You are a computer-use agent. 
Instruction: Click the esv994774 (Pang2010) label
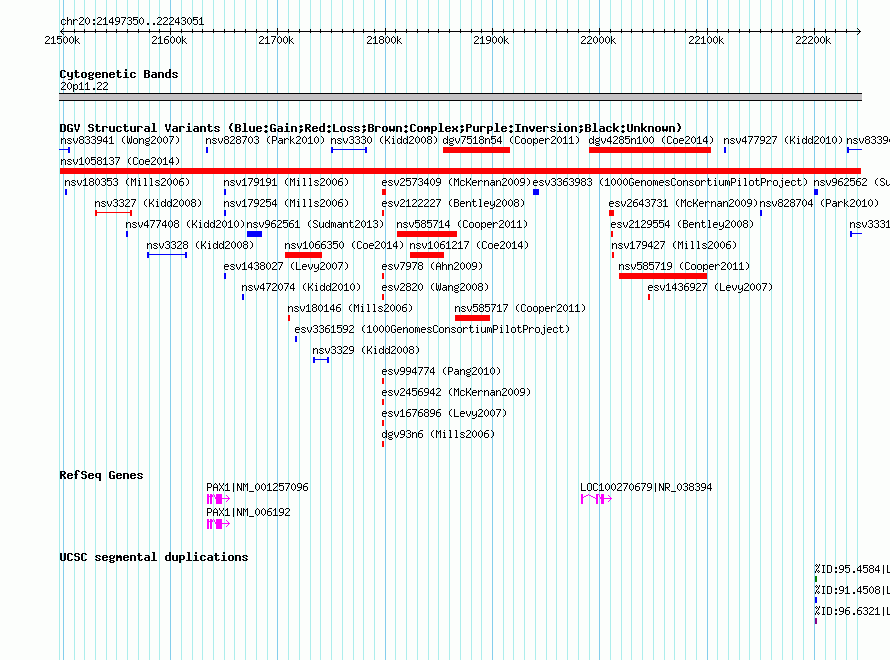pyautogui.click(x=441, y=371)
